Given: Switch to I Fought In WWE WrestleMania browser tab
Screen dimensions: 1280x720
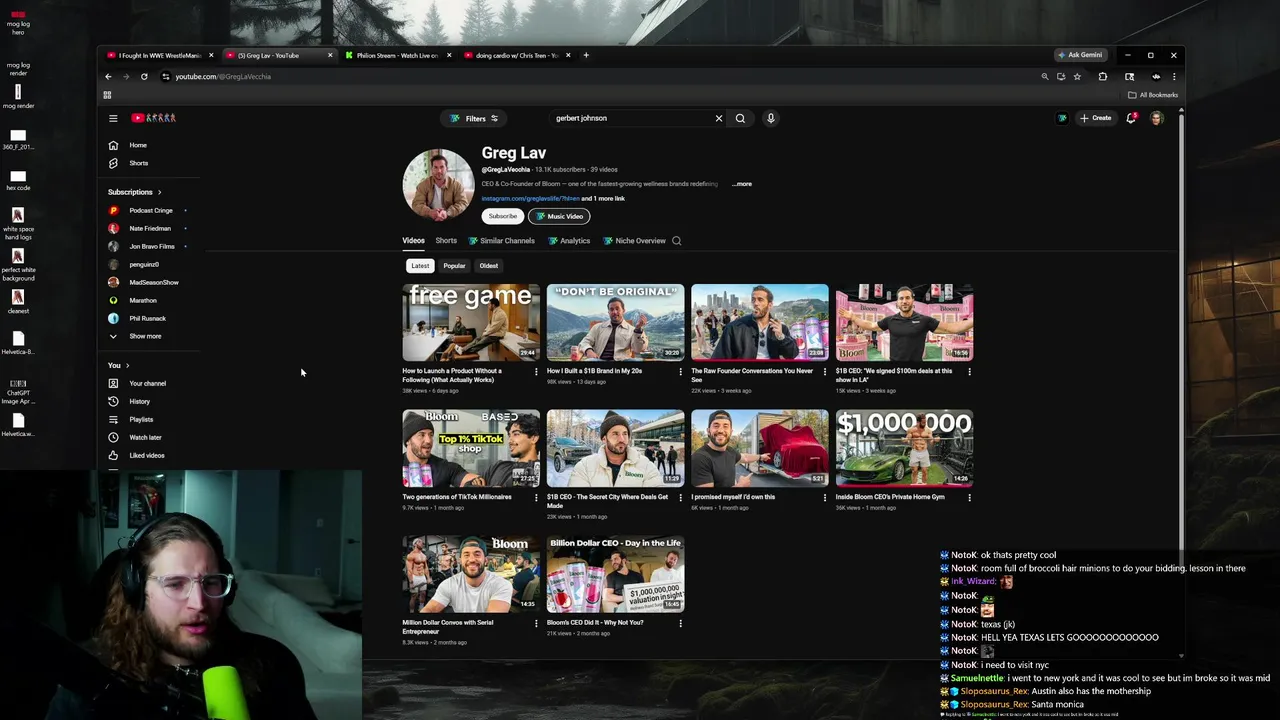Looking at the screenshot, I should (x=160, y=55).
